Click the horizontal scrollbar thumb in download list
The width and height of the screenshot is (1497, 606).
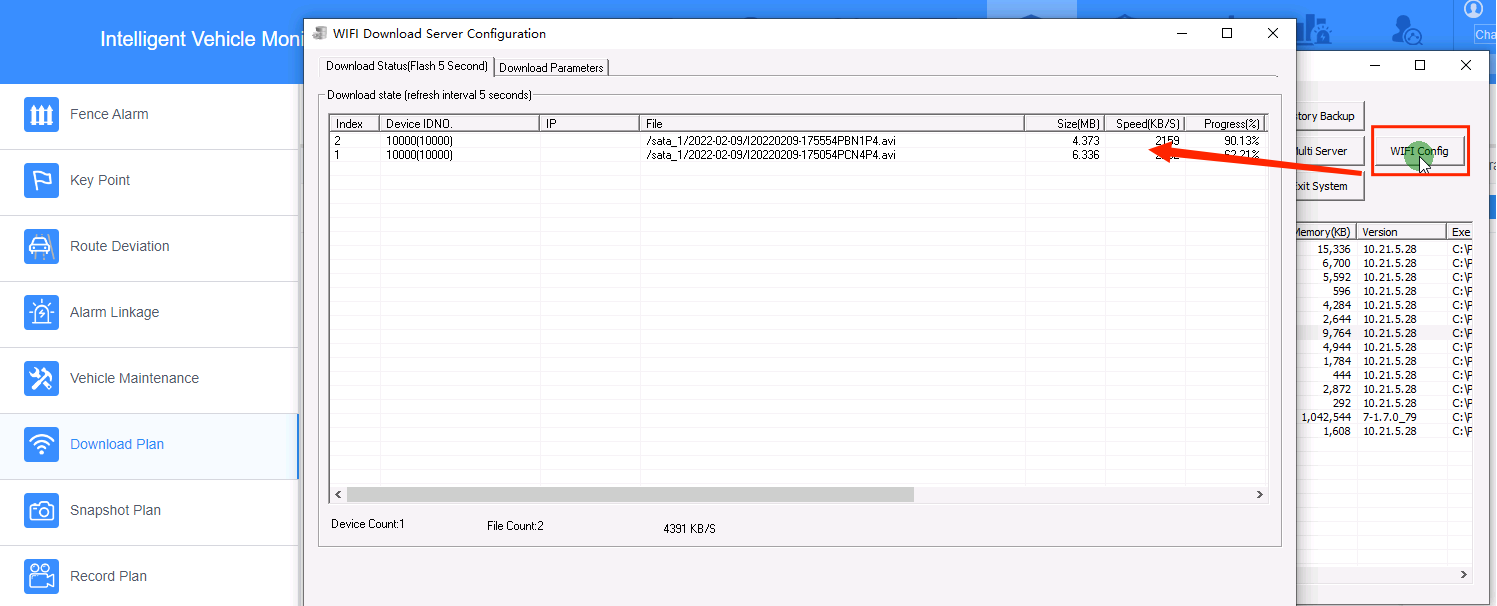point(630,495)
